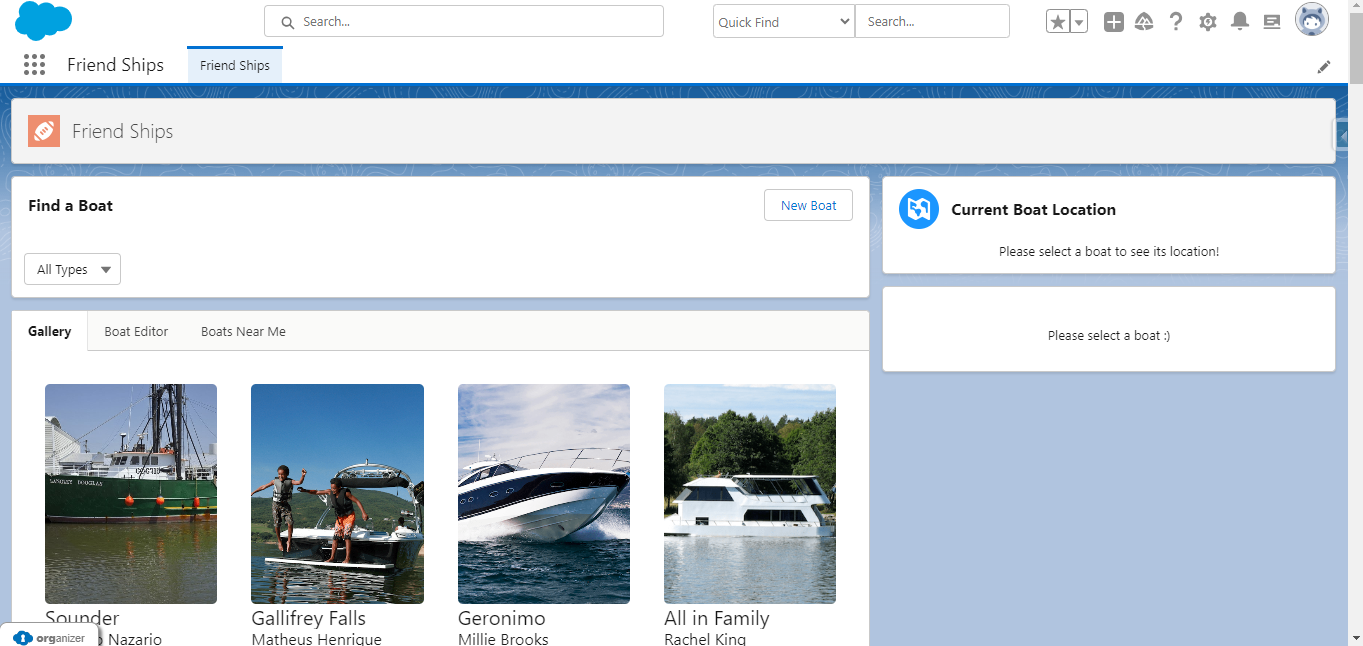Screen dimensions: 1363x646
Task: Expand the All Types boat filter dropdown
Action: [x=73, y=269]
